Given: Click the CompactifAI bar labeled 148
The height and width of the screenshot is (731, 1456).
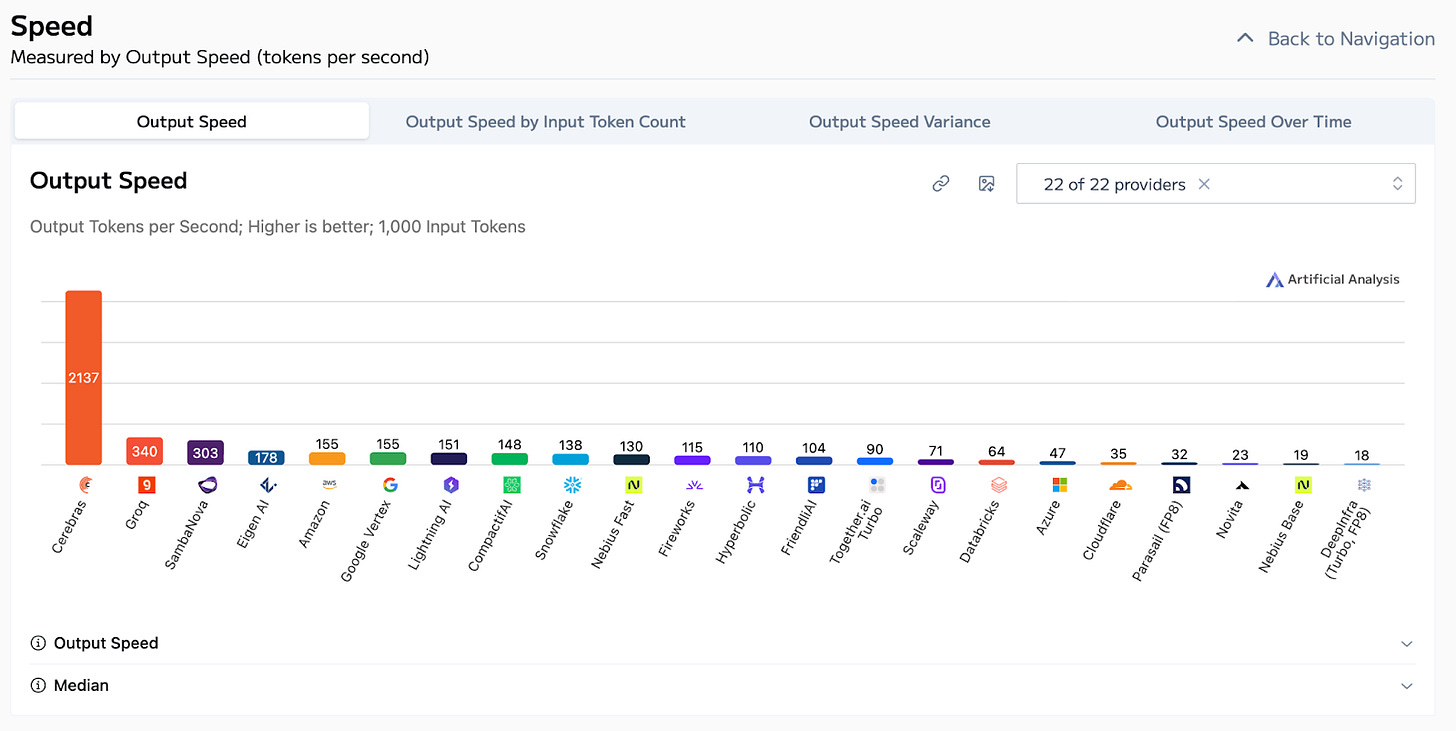Looking at the screenshot, I should tap(511, 459).
